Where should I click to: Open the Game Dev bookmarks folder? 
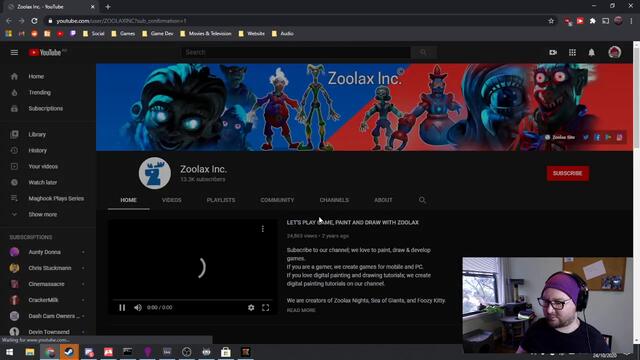click(158, 33)
